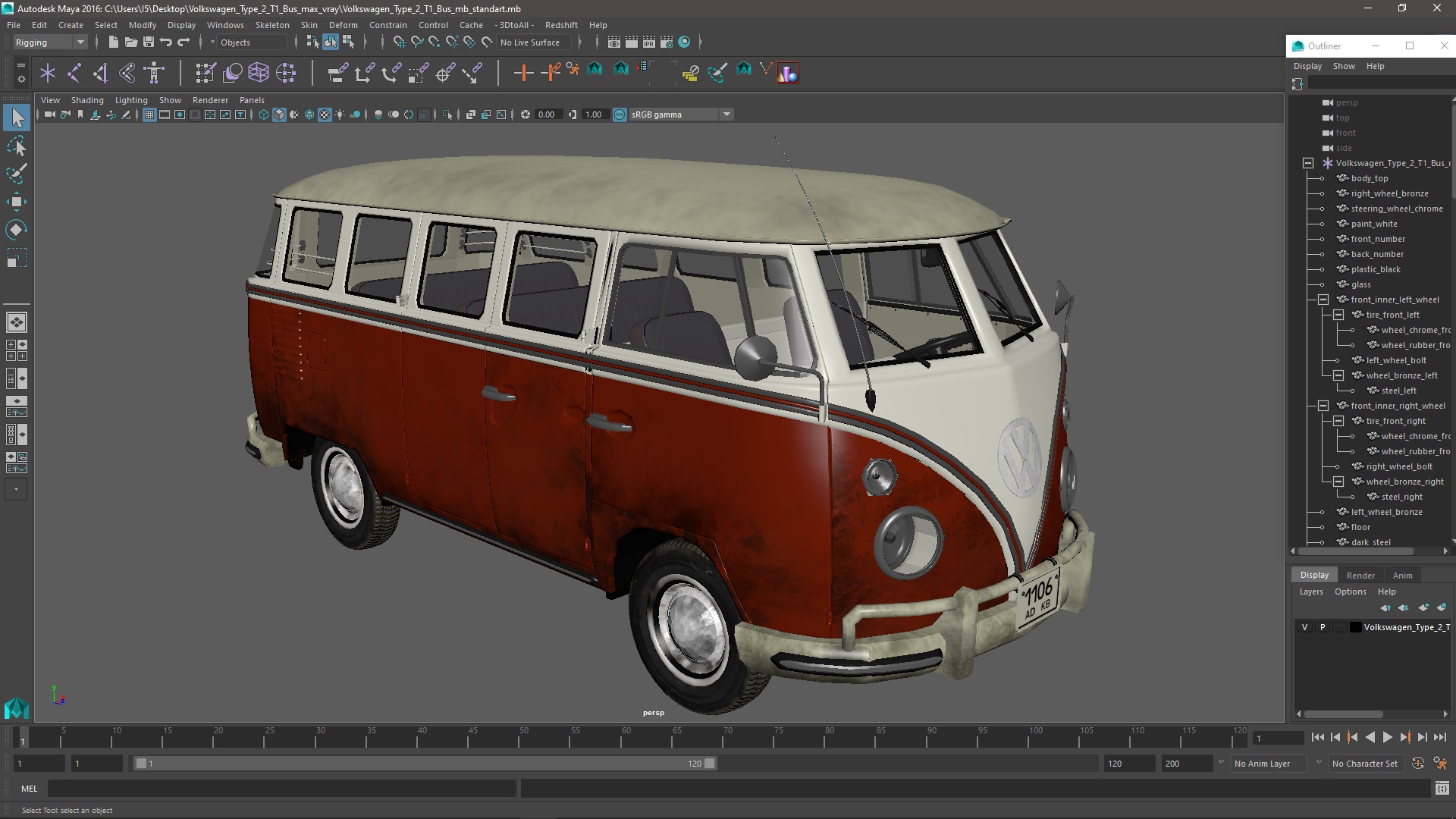This screenshot has width=1456, height=819.
Task: Choose the Paint selection tool
Action: [17, 174]
